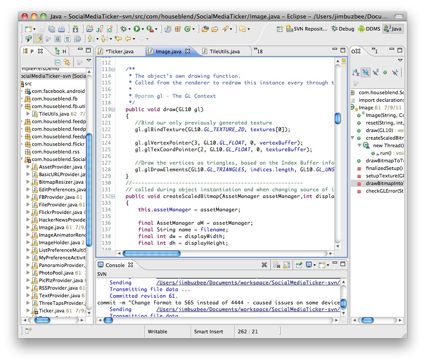Click the bug-shaped Debug launch toolbar icon
Image resolution: width=425 pixels, height=363 pixels.
point(123,29)
